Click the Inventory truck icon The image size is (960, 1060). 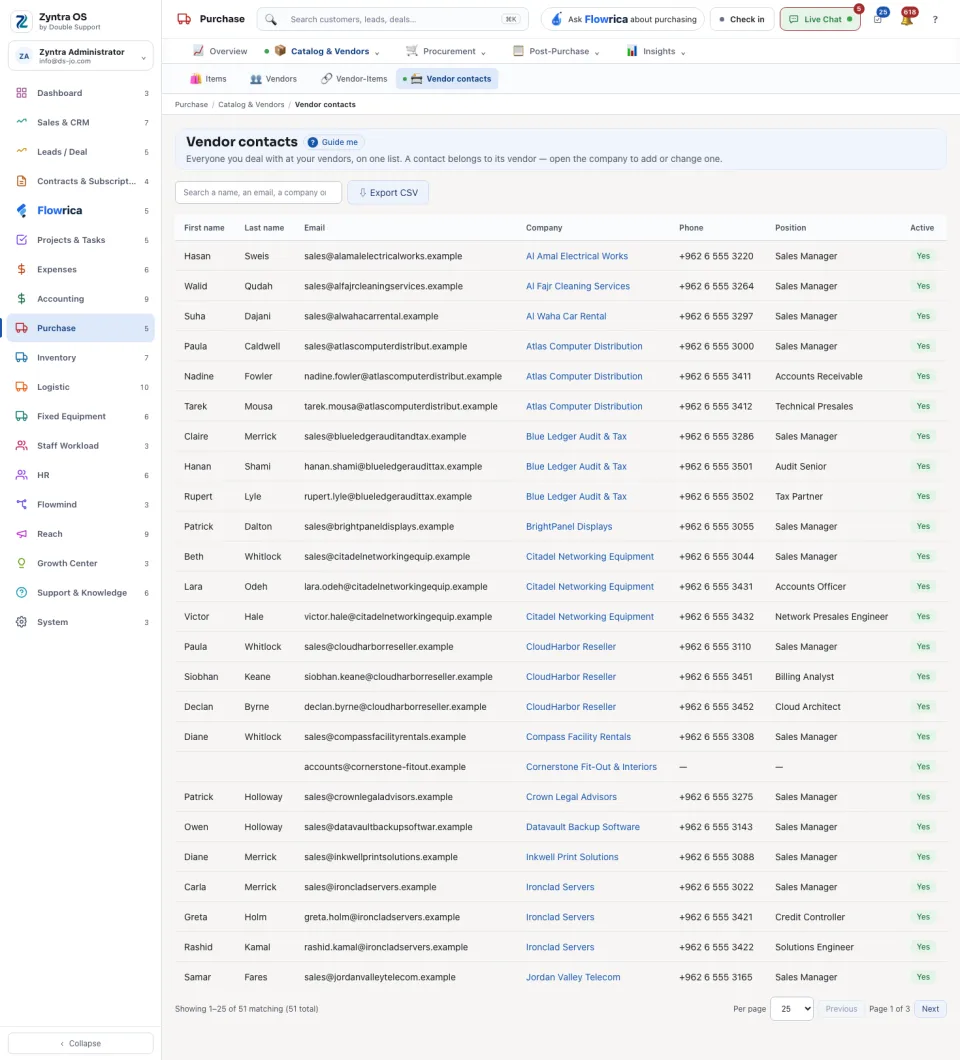pos(22,358)
